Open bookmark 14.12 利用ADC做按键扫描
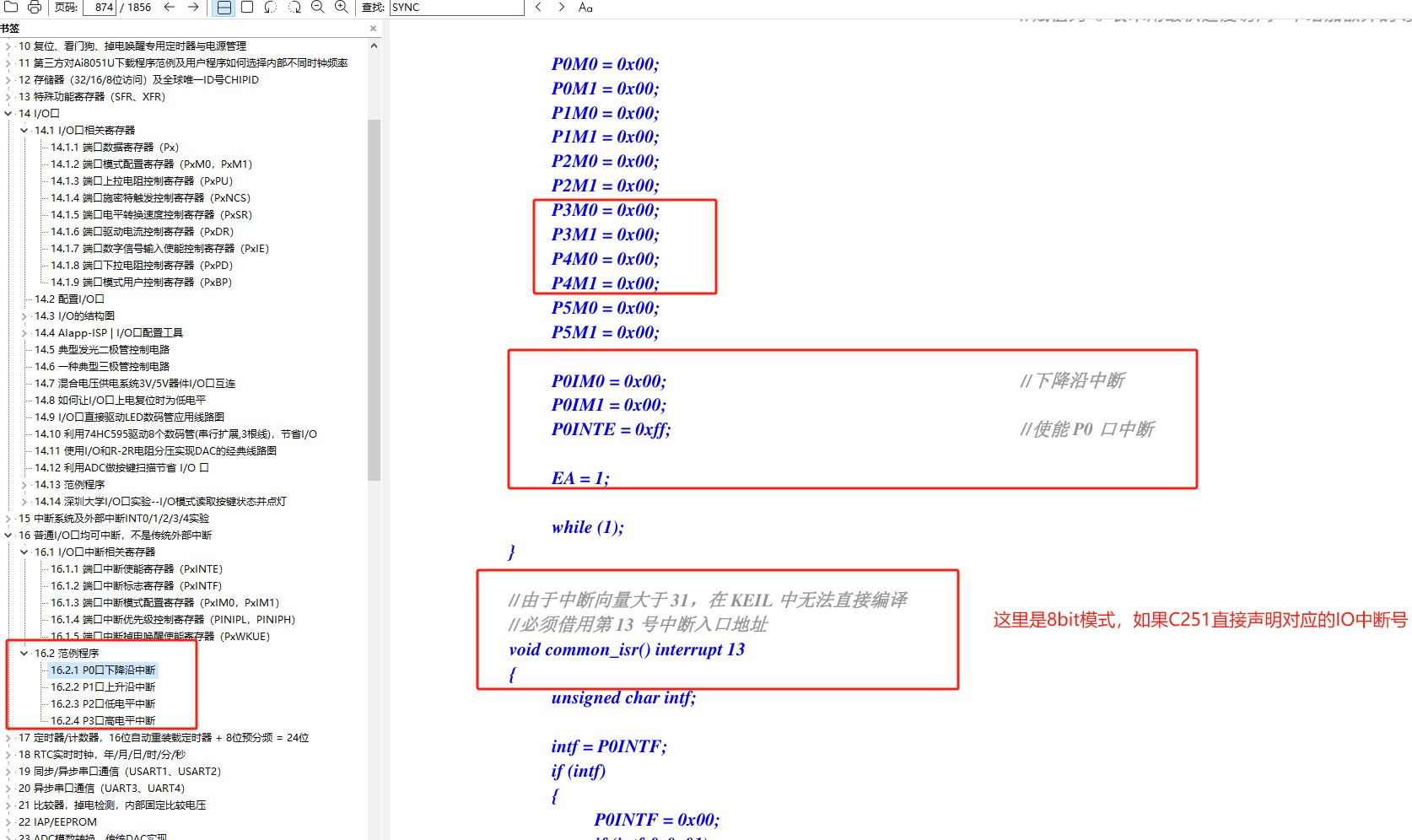This screenshot has height=840, width=1412. [121, 468]
